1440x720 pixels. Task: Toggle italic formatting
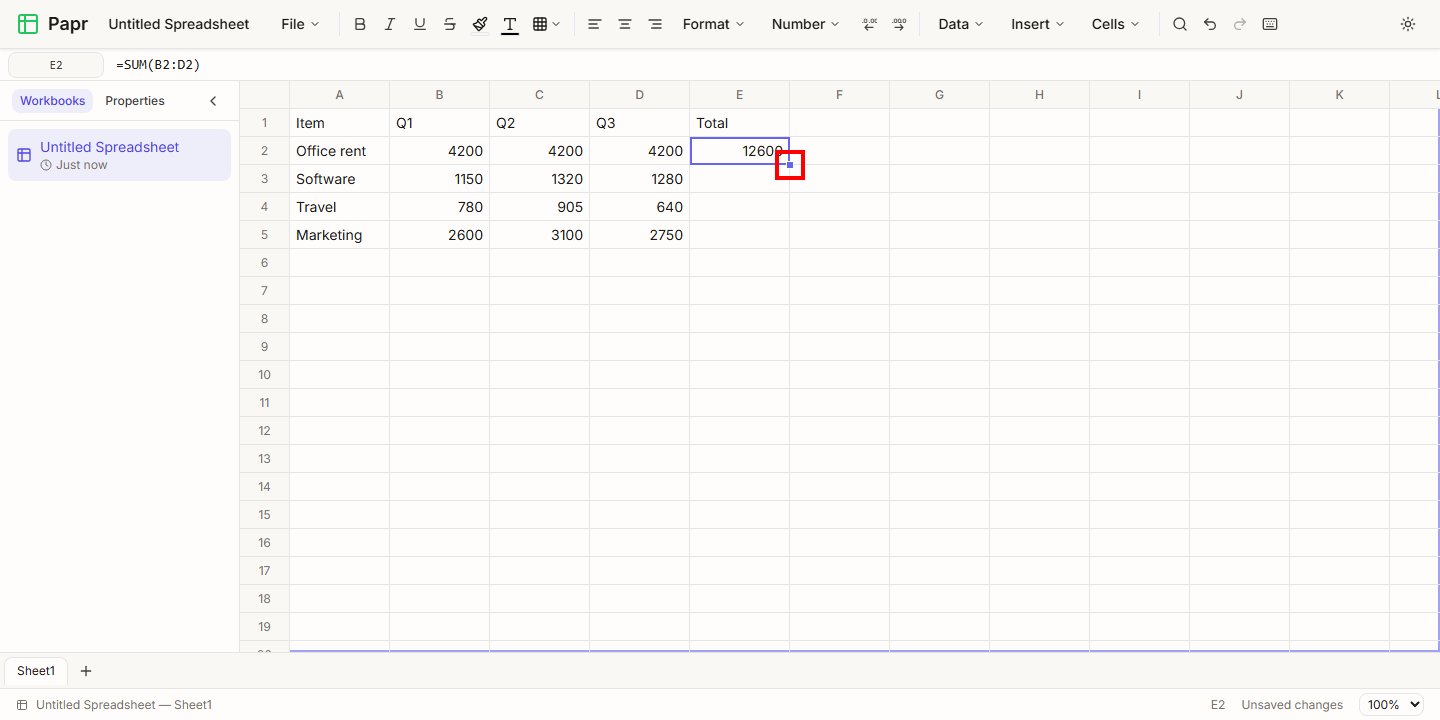pos(390,24)
